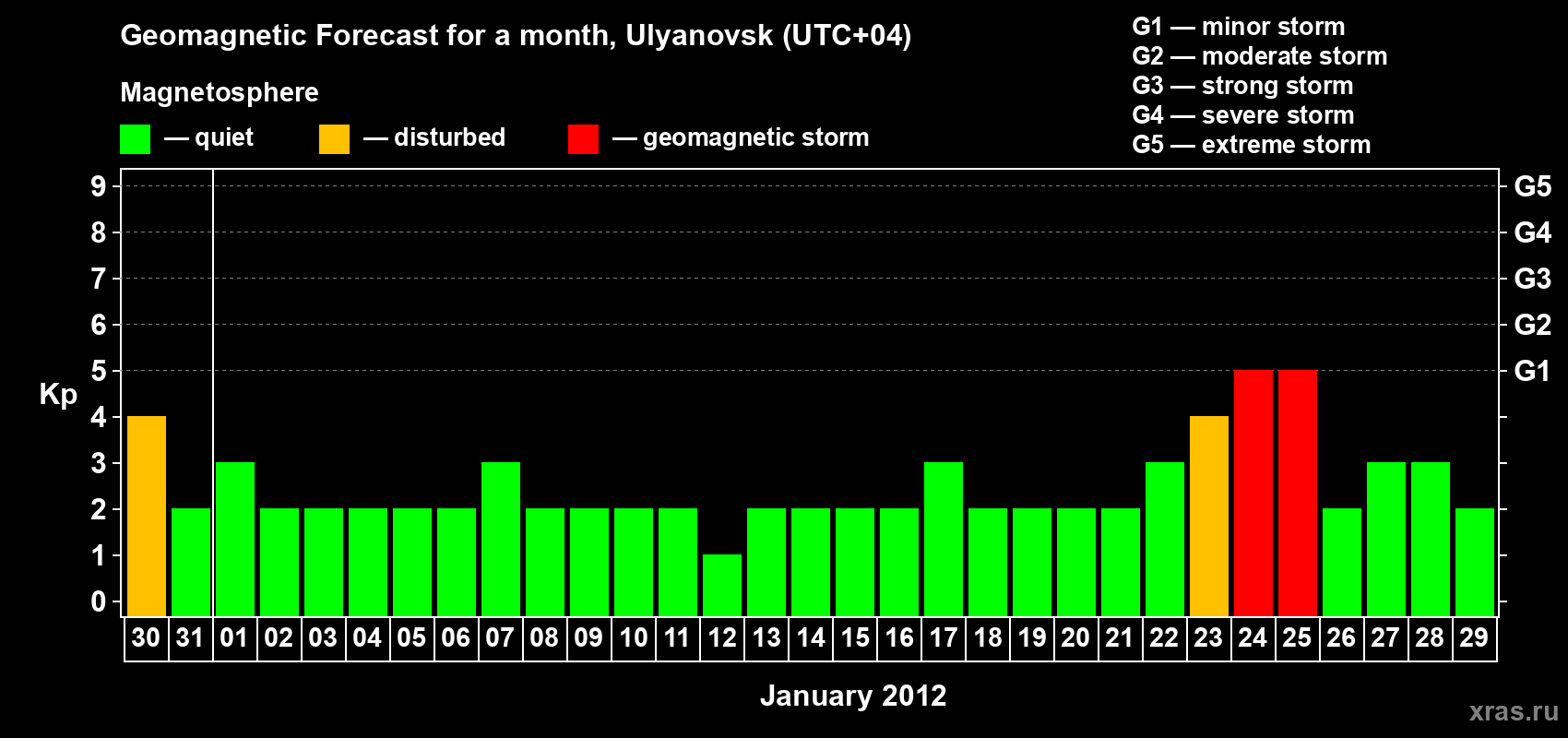
Task: Click date label 29 on the axis
Action: [x=1474, y=637]
